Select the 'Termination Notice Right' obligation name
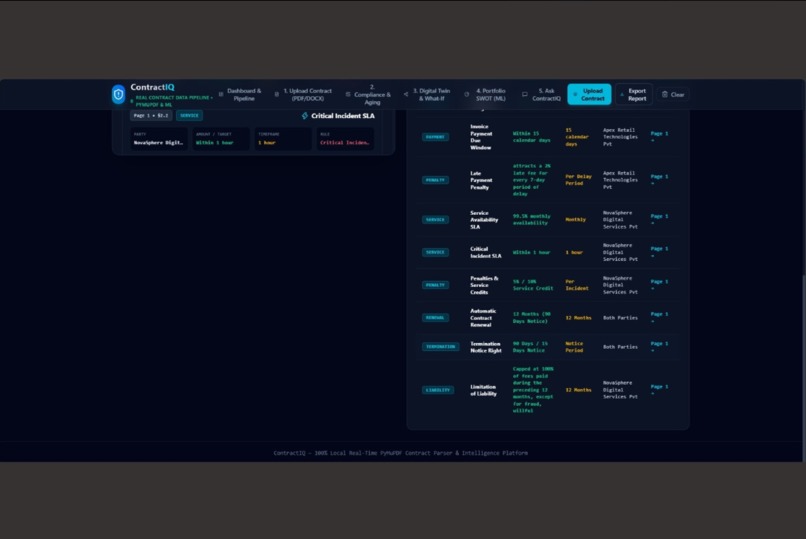 (x=486, y=347)
